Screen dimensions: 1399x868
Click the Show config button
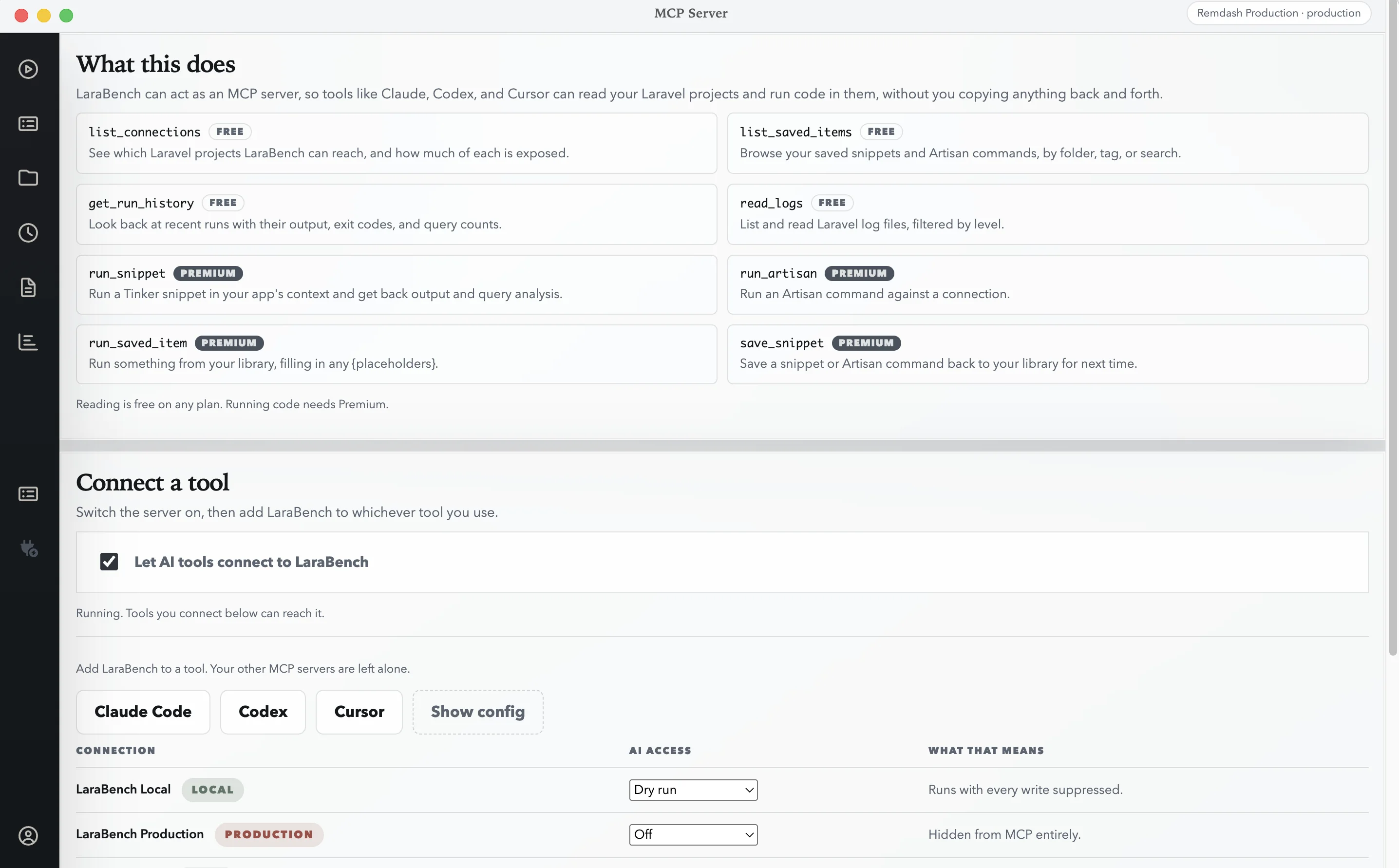click(x=478, y=712)
